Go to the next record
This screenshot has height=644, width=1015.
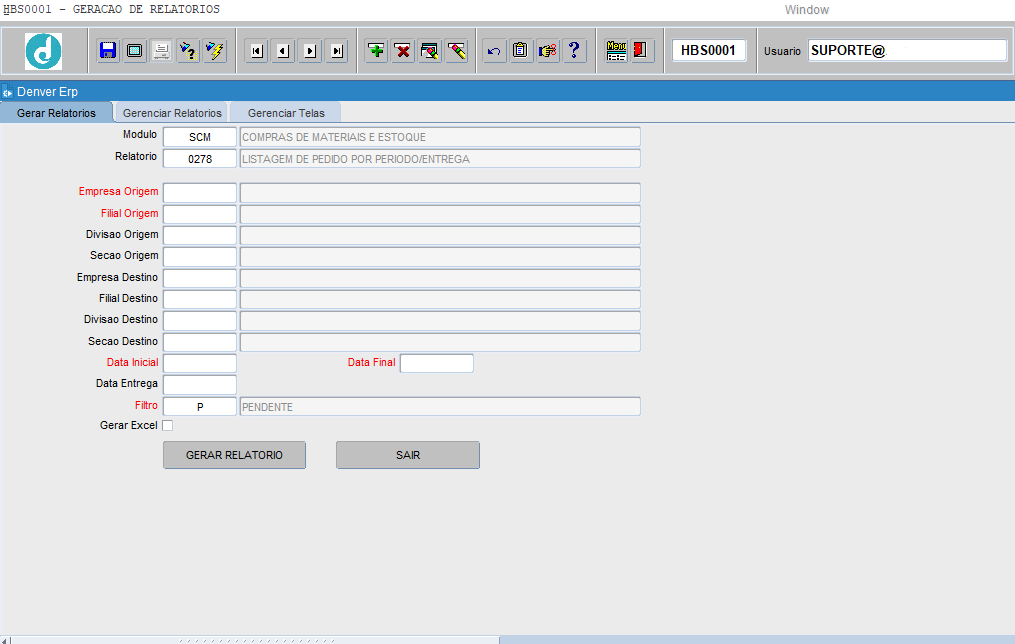point(310,51)
